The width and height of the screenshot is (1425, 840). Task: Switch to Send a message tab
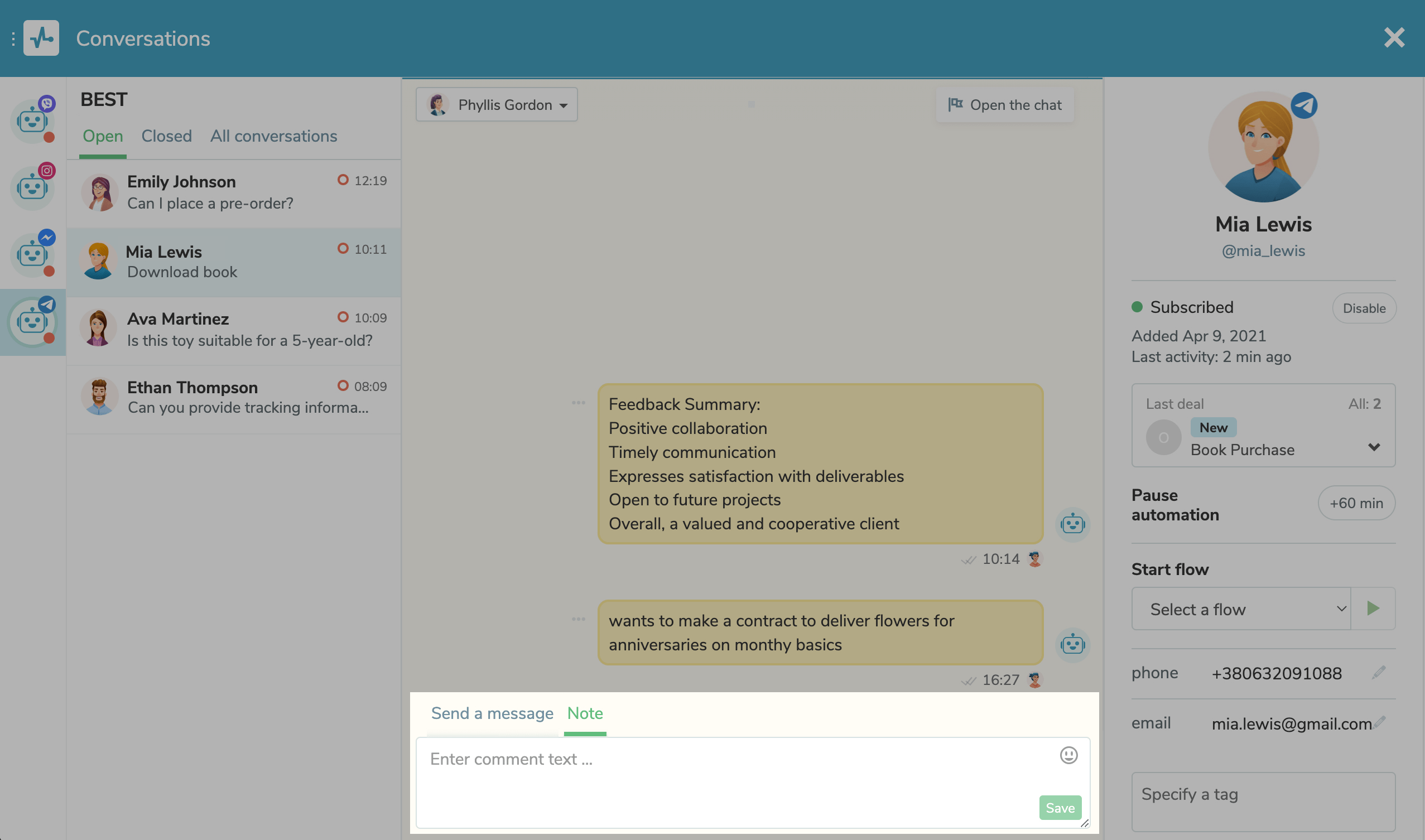click(x=492, y=713)
